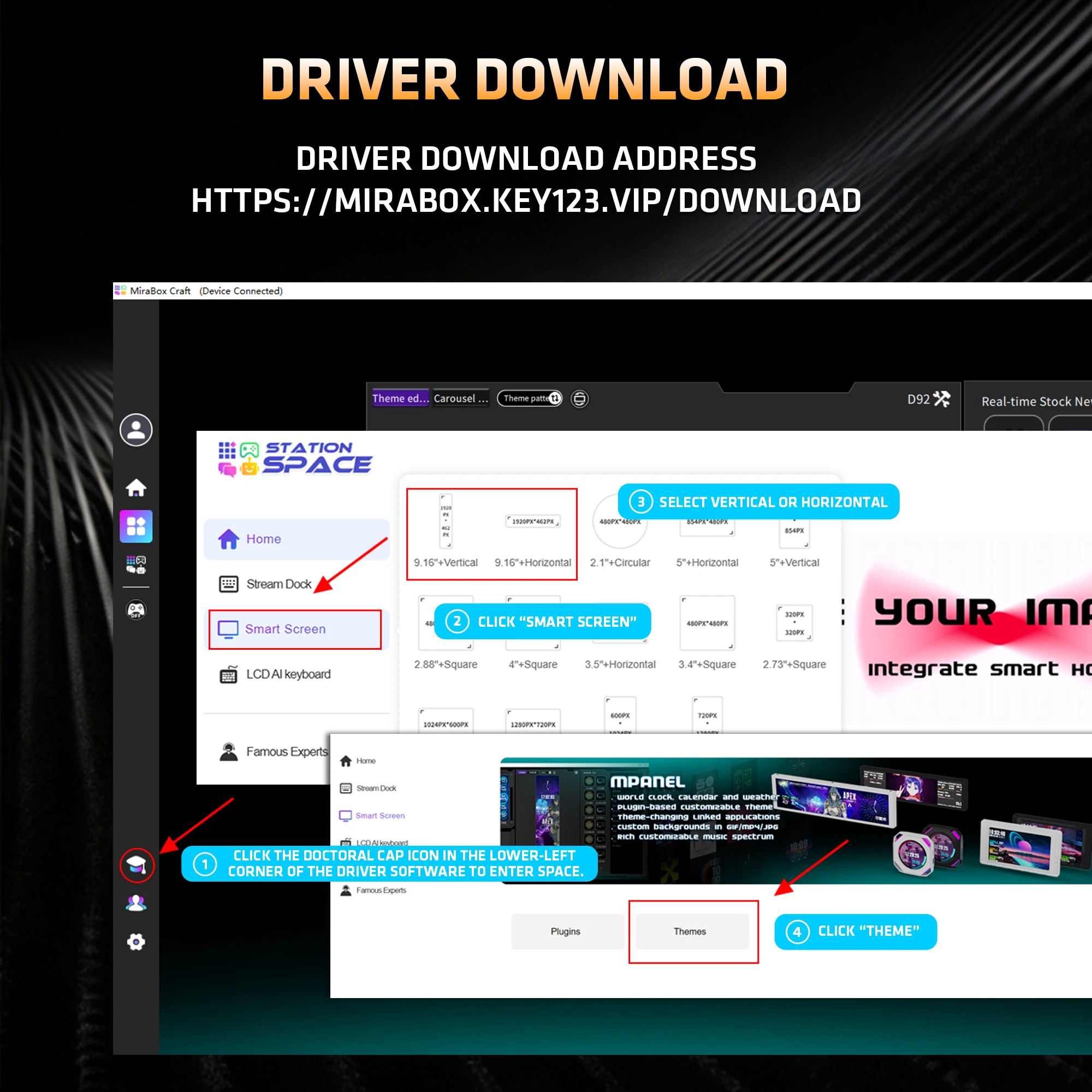The height and width of the screenshot is (1092, 1092).
Task: Select the 9.16"+Vertical screen size
Action: tap(446, 531)
